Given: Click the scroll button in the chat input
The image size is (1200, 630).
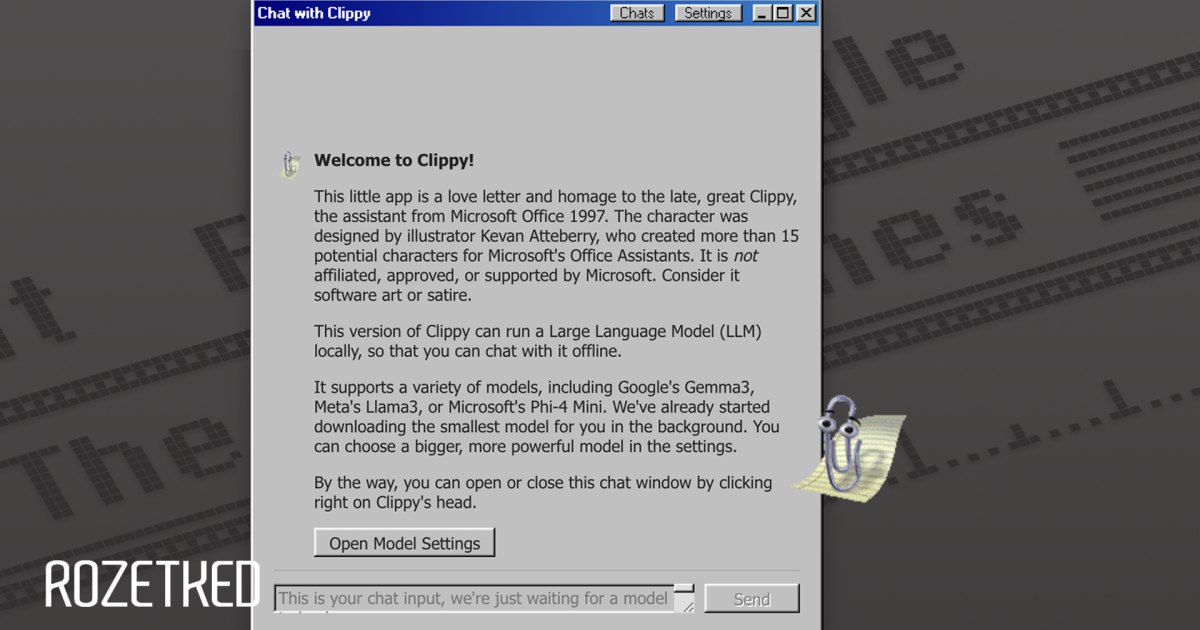Looking at the screenshot, I should [x=684, y=589].
